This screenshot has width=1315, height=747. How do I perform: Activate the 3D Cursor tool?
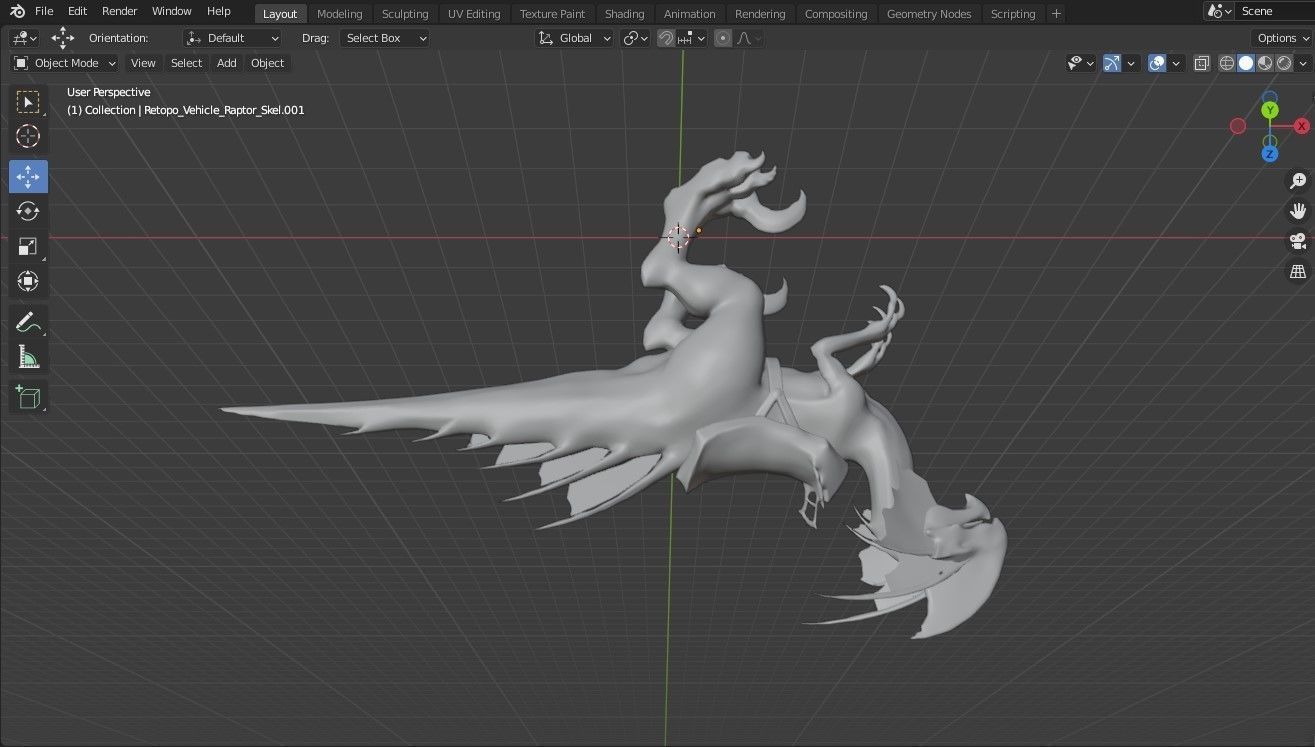coord(28,136)
